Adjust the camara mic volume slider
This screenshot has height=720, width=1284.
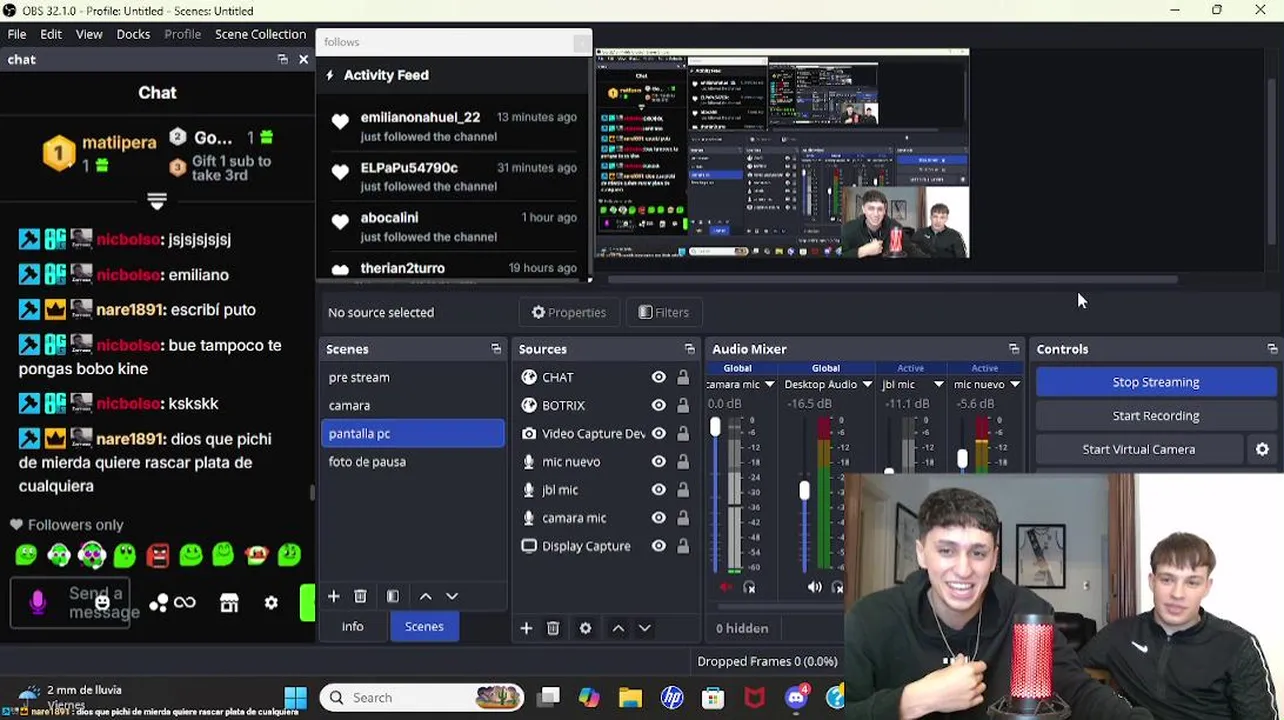pyautogui.click(x=715, y=429)
